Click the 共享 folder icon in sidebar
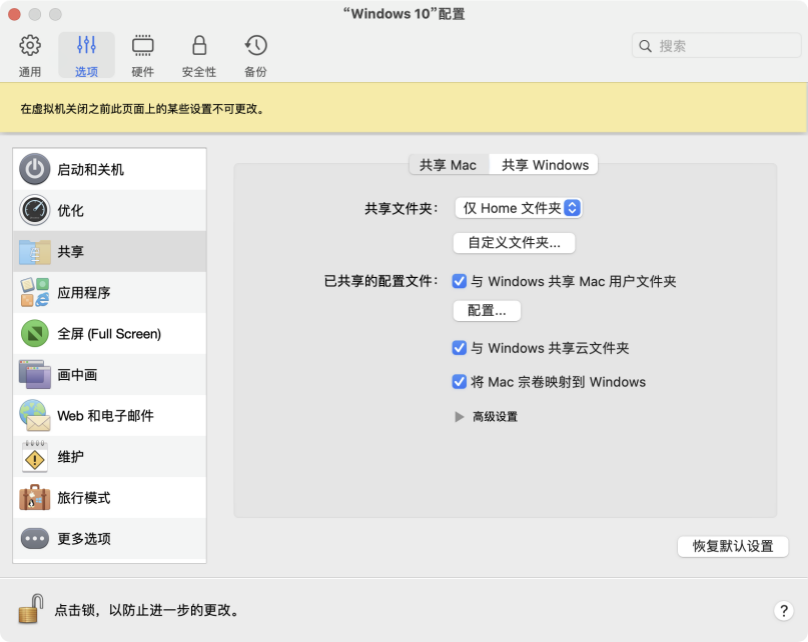Screen dimensions: 808x642 tap(35, 251)
